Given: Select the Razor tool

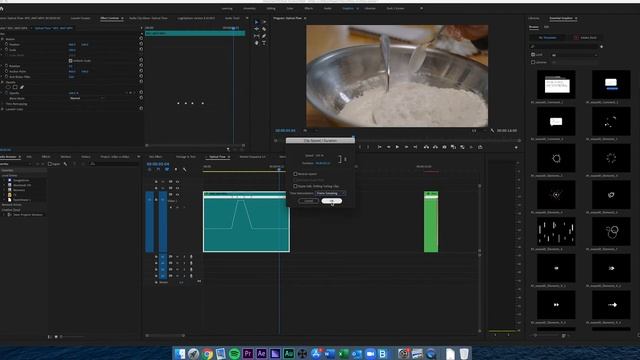Looking at the screenshot, I should (264, 29).
